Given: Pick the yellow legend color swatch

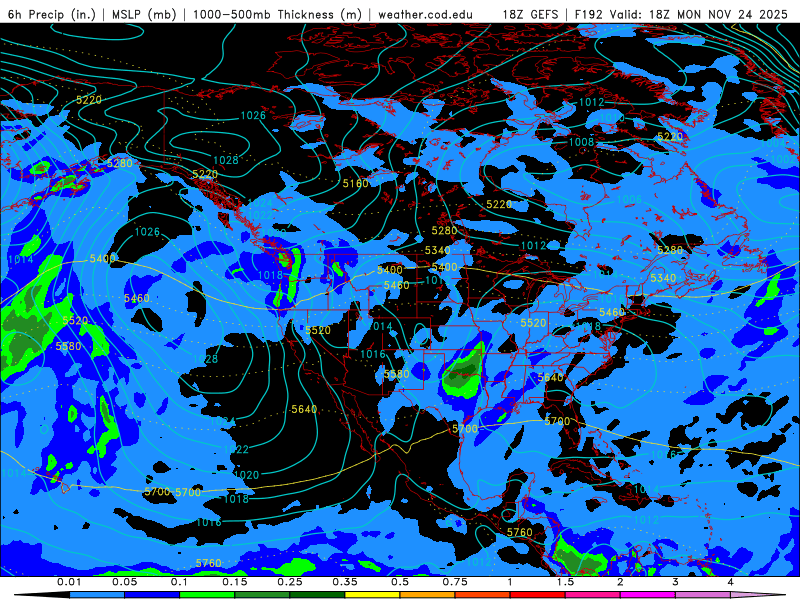Looking at the screenshot, I should (x=372, y=595).
